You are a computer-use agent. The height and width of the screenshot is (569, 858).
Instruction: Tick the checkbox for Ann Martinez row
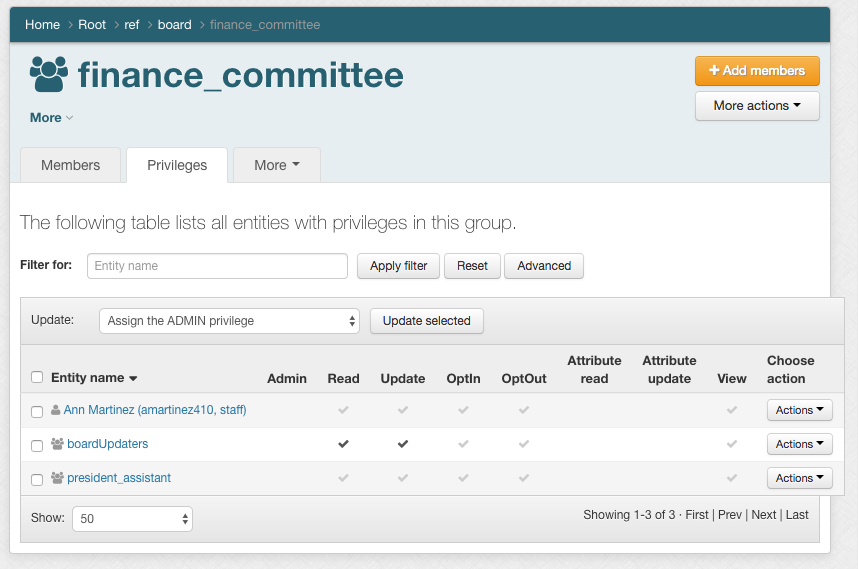[x=37, y=411]
